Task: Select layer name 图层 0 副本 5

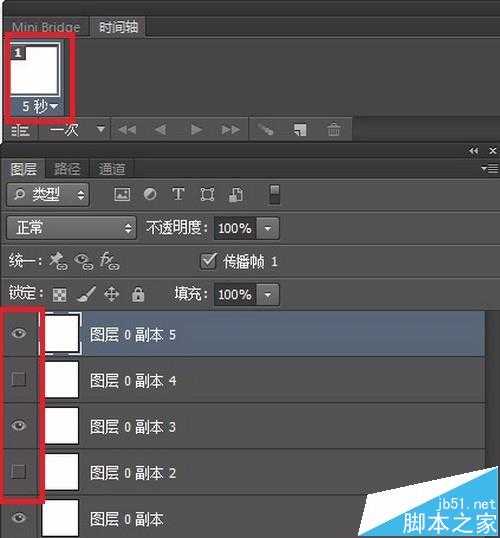Action: 133,335
